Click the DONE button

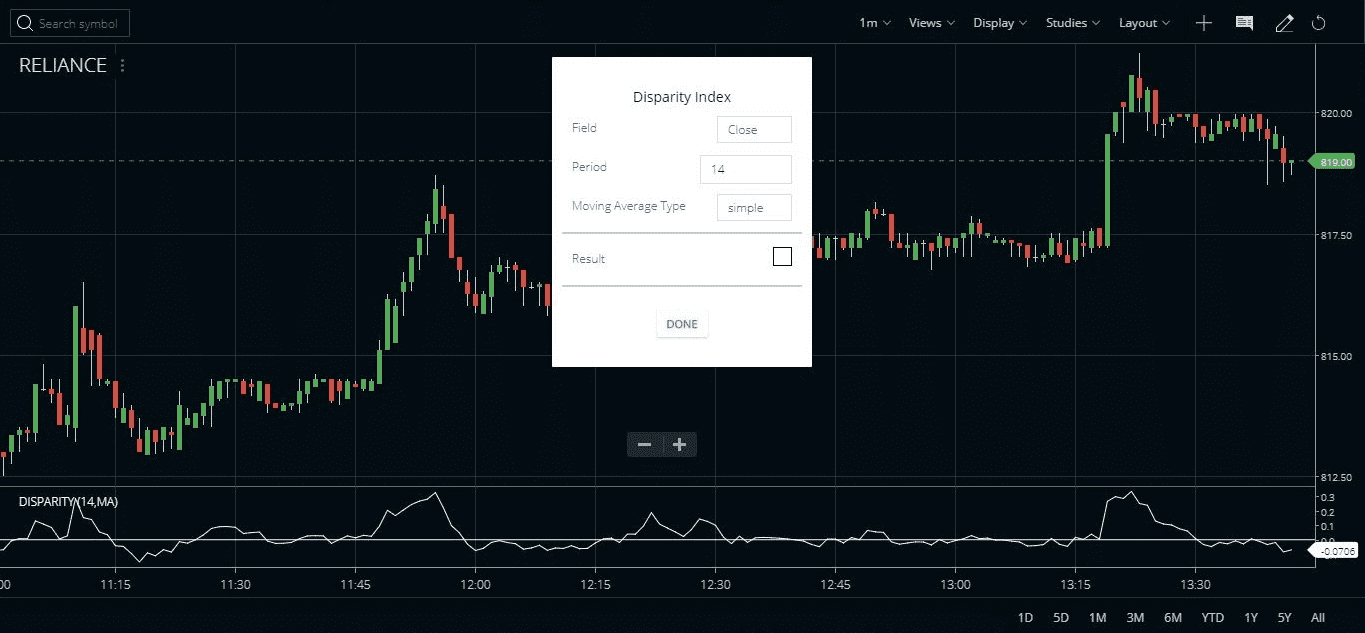(681, 323)
